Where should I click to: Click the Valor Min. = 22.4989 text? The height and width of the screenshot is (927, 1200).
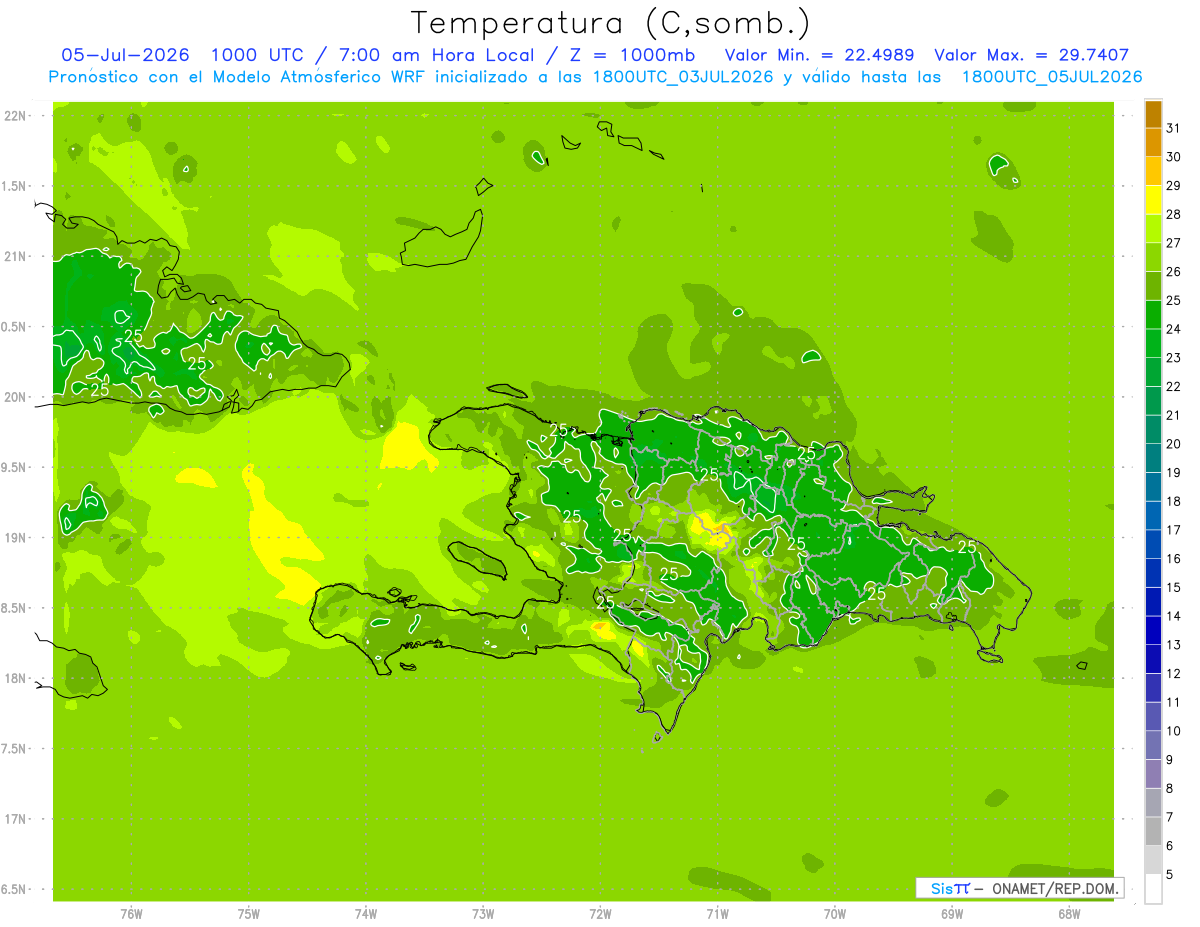point(820,55)
